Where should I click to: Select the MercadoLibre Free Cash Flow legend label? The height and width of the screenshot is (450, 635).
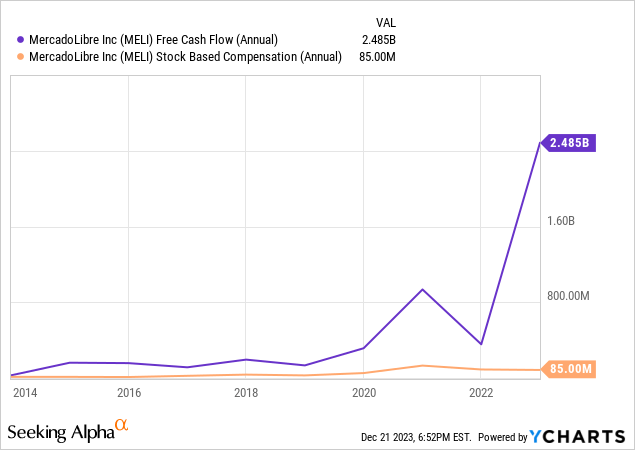[x=153, y=40]
